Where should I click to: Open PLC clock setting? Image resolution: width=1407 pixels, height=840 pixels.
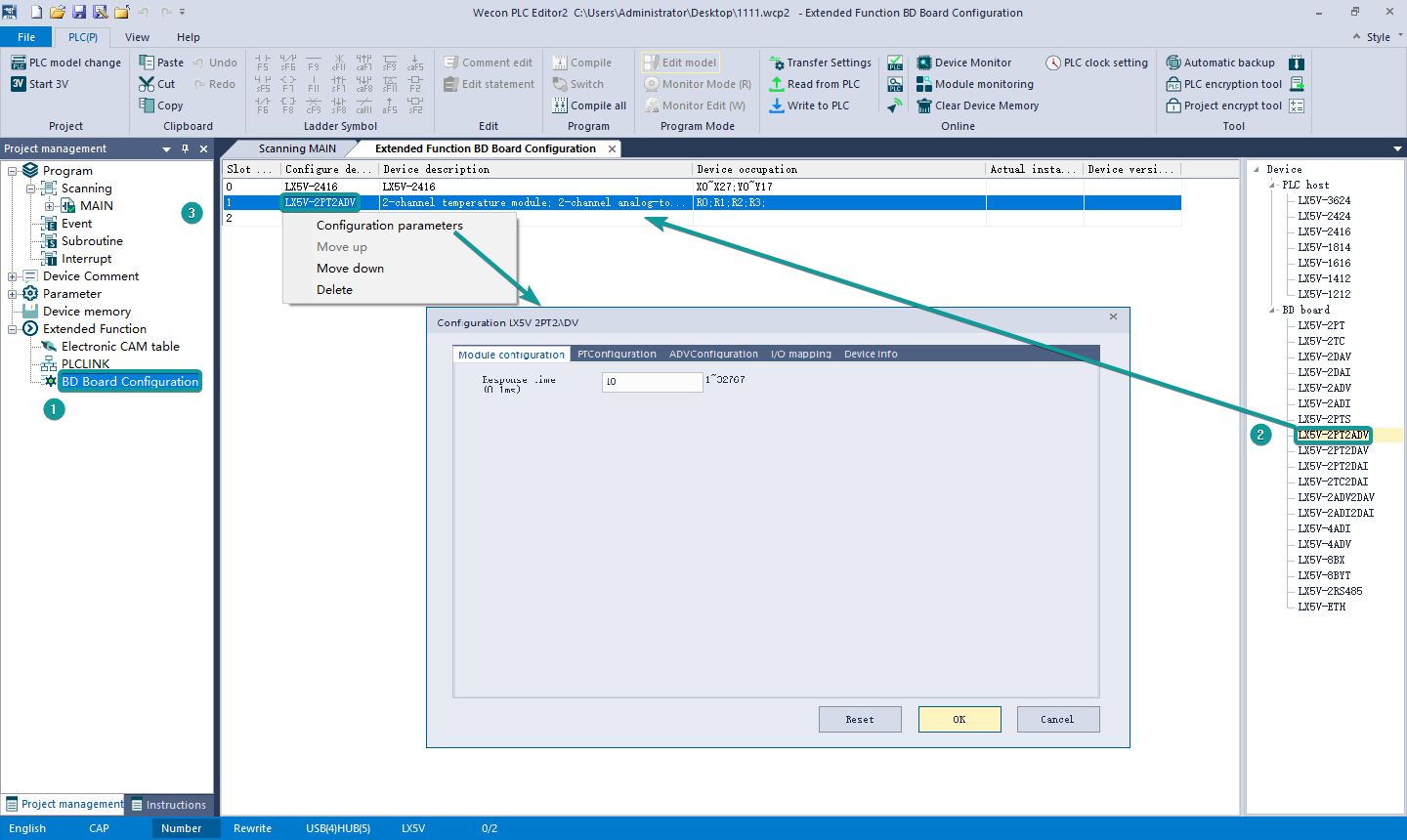(1096, 63)
